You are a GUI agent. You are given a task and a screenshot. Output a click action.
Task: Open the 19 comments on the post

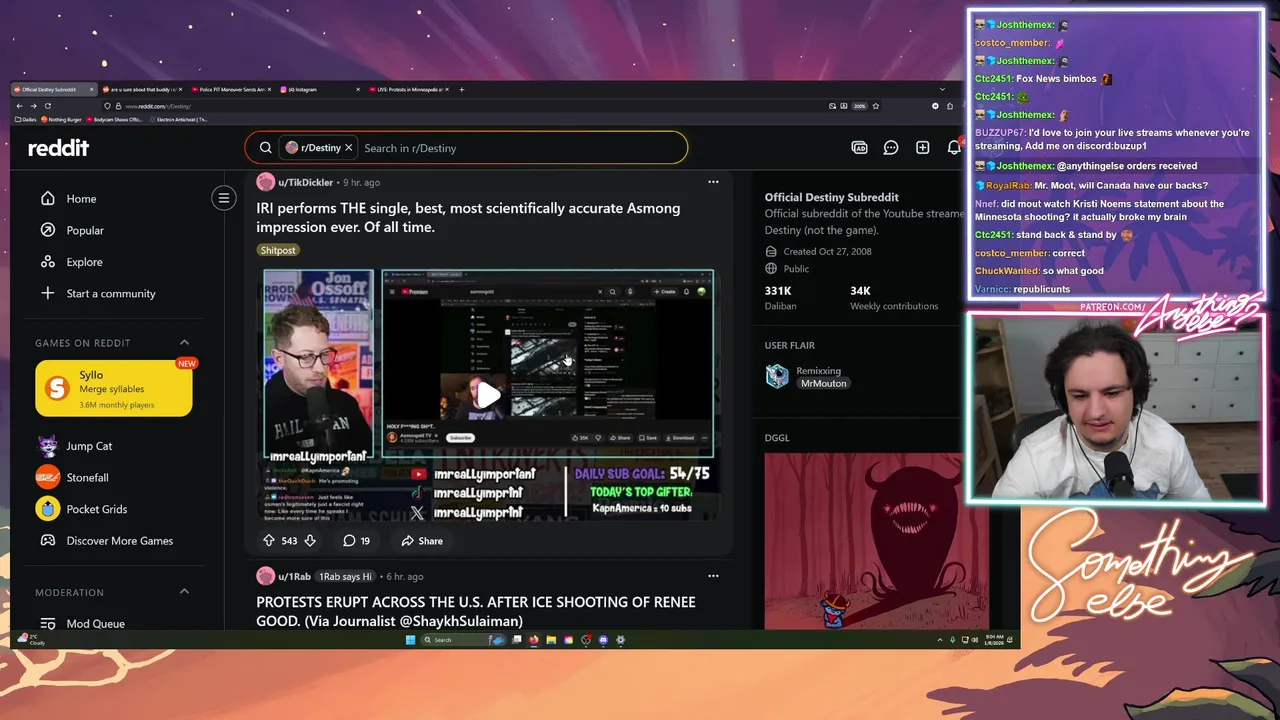click(x=357, y=540)
